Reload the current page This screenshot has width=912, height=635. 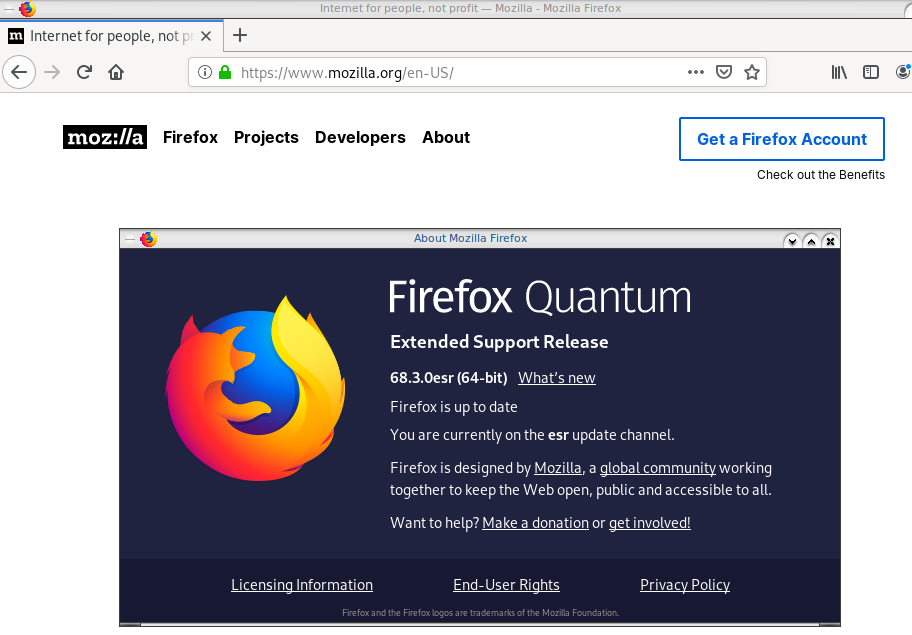pos(84,71)
